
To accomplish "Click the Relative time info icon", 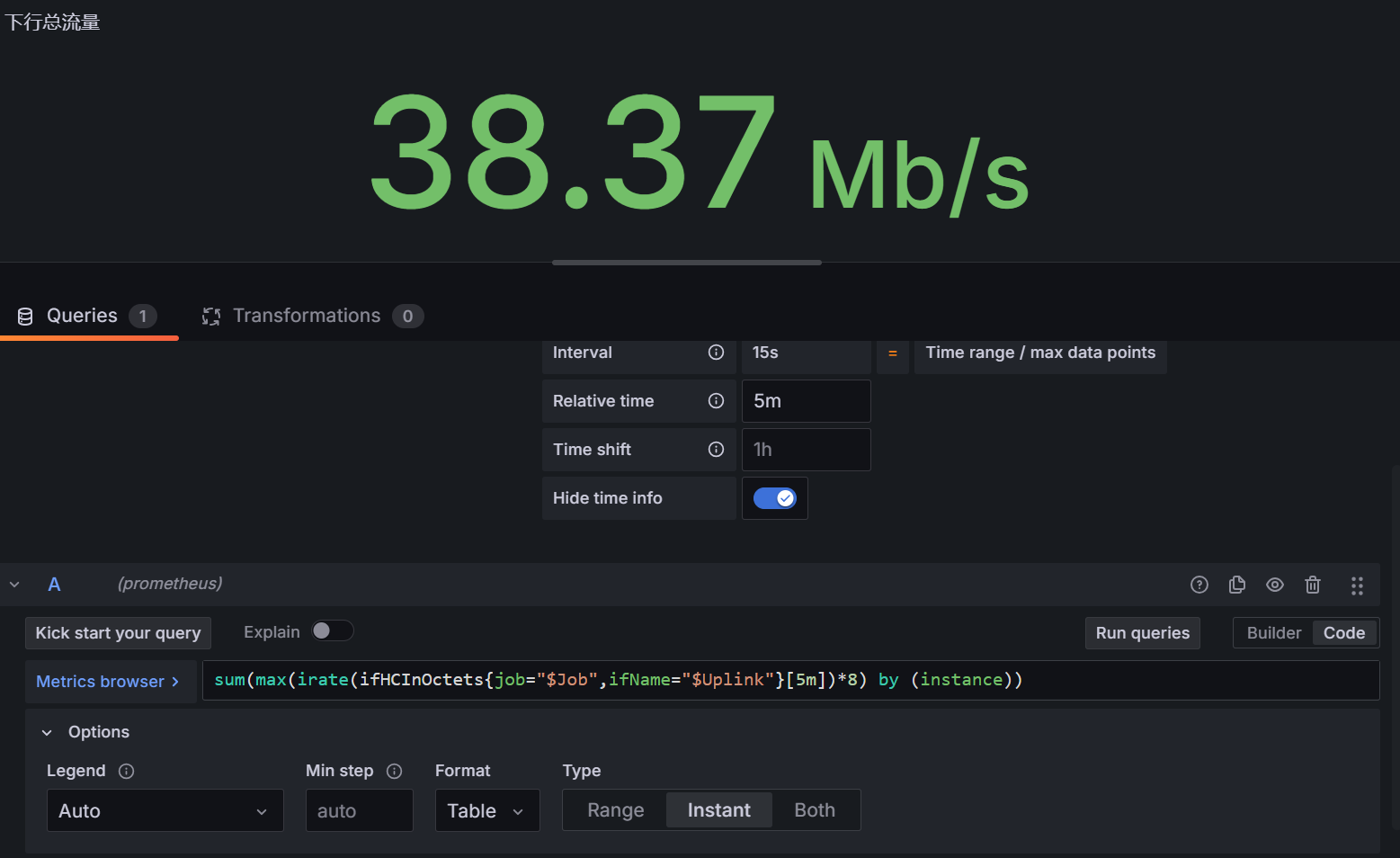I will [716, 401].
